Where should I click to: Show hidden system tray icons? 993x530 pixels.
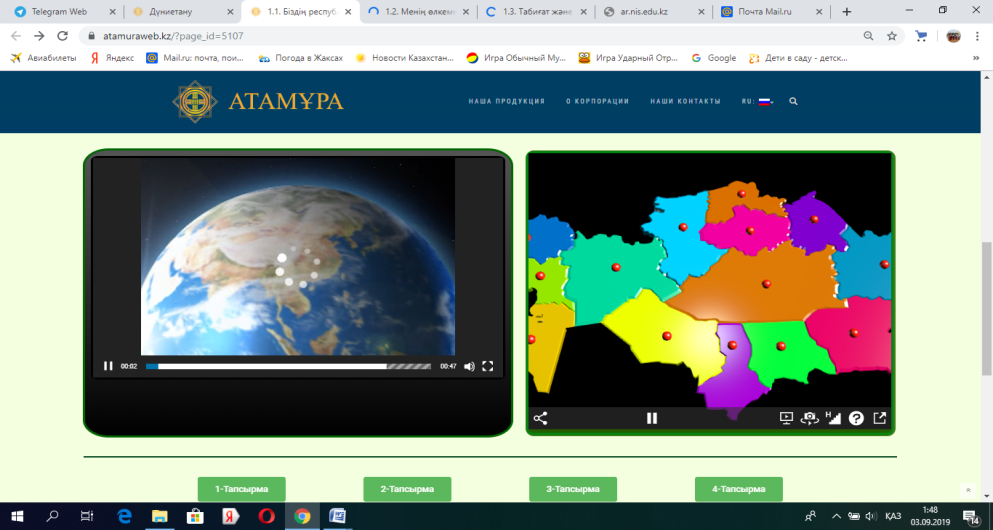[835, 516]
